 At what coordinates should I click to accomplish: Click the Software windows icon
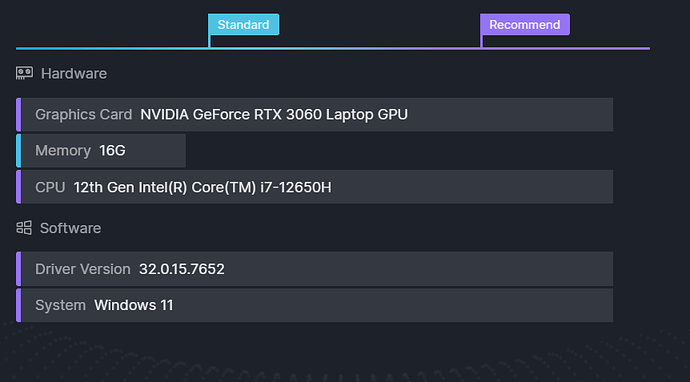24,228
